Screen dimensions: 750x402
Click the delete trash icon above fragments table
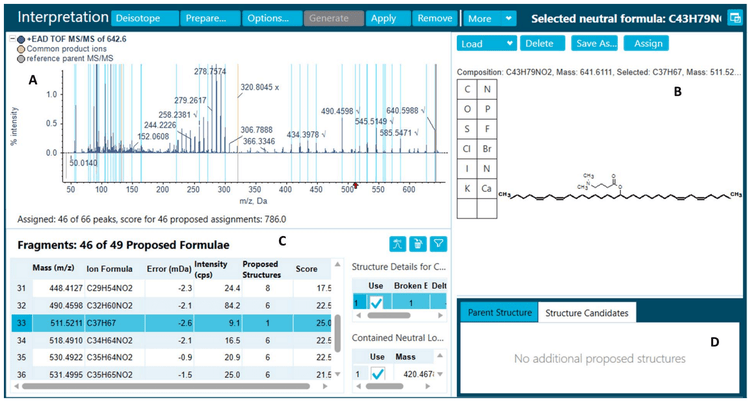point(418,243)
